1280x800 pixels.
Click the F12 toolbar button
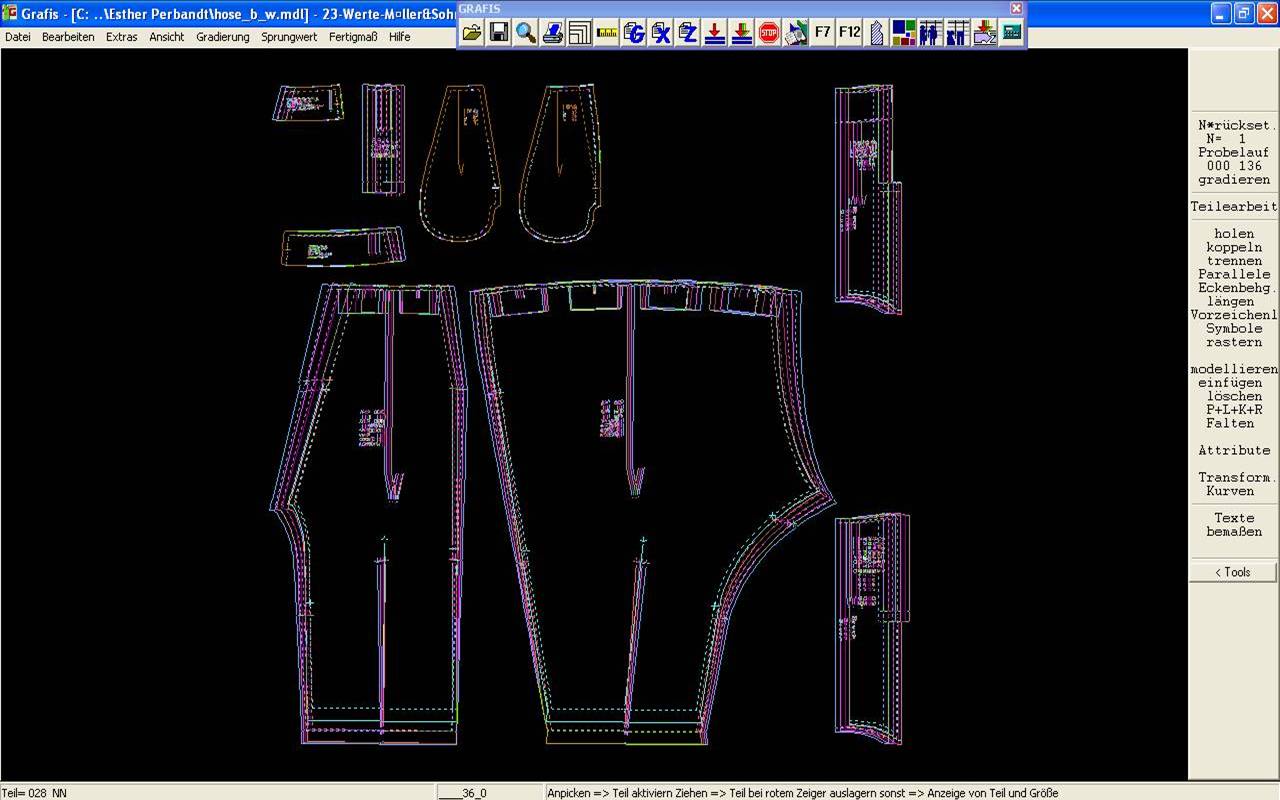[849, 33]
